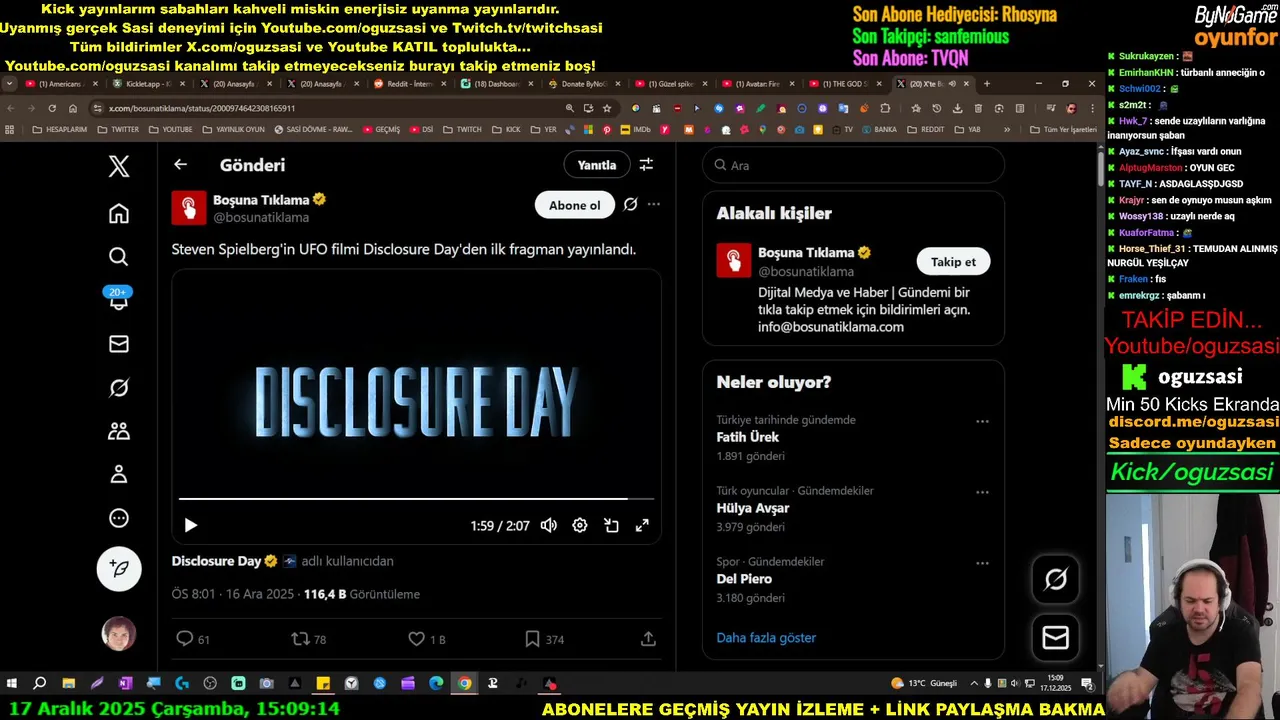
Task: Subscribe with the Abone ol button
Action: click(x=575, y=205)
